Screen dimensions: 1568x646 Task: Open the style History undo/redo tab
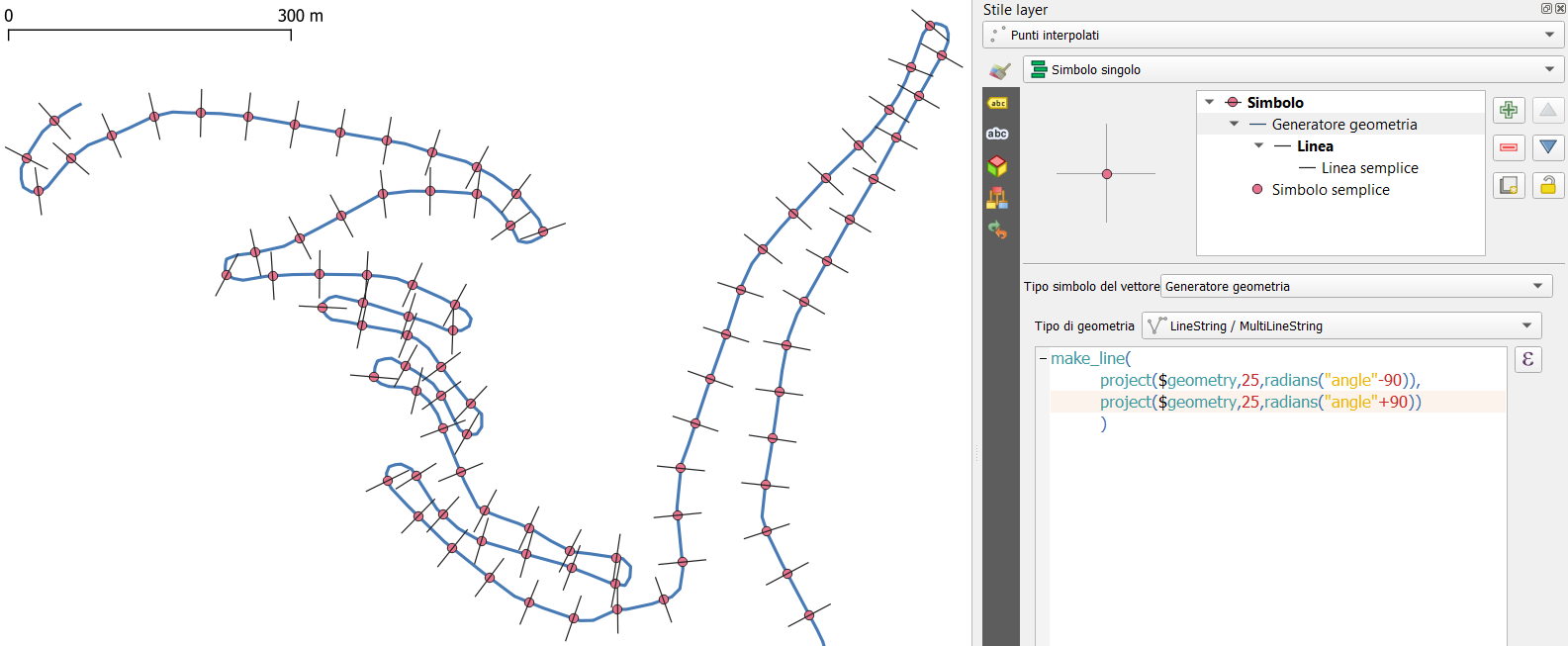point(997,231)
